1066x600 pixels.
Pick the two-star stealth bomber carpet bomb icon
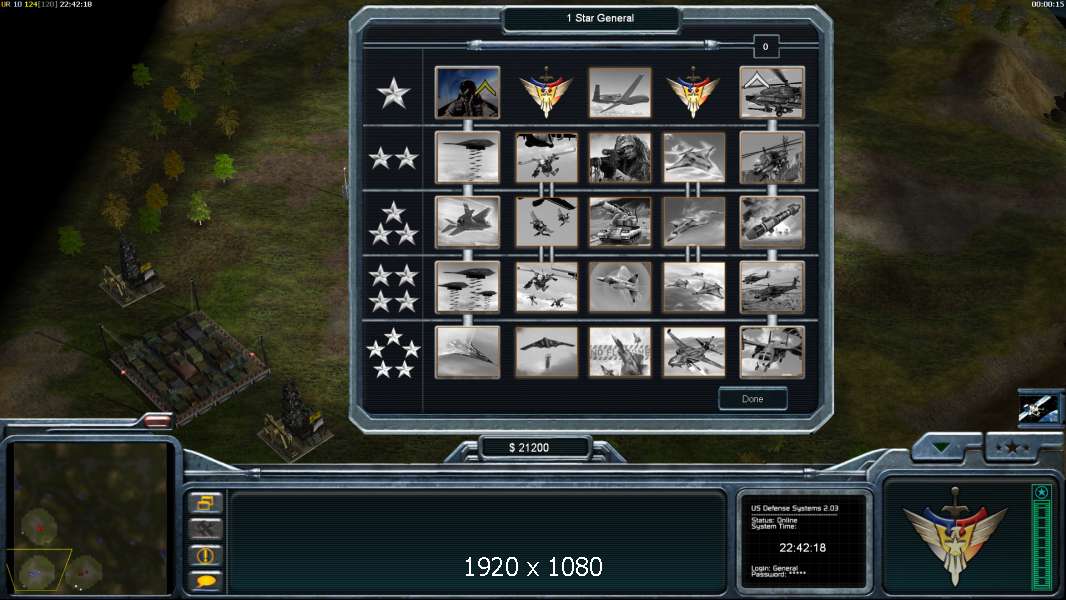tap(467, 158)
